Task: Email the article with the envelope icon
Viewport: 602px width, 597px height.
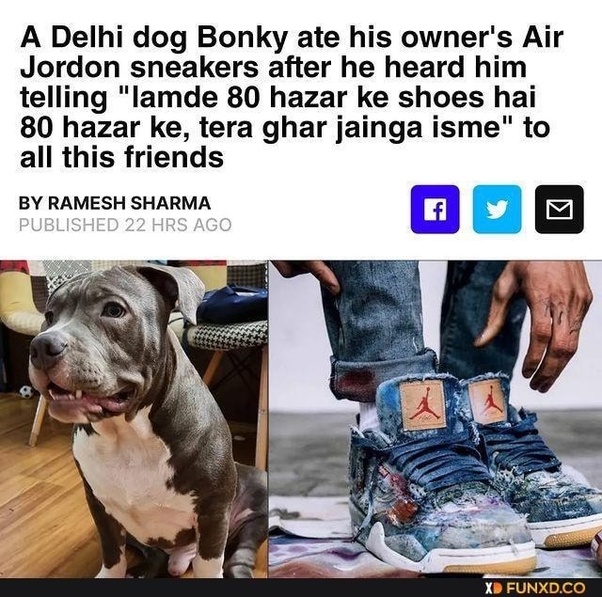Action: pyautogui.click(x=559, y=209)
